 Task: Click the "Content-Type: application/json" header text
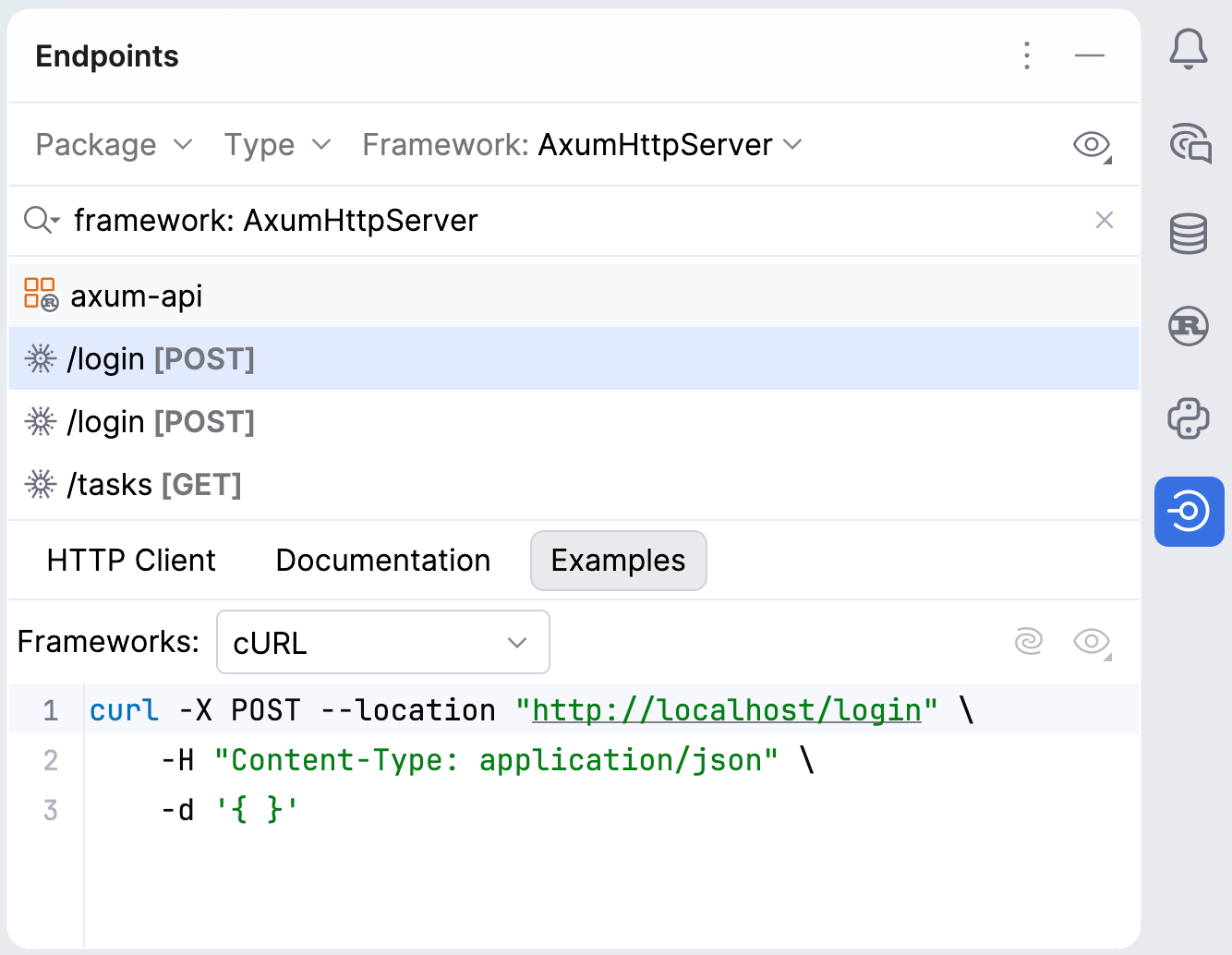click(x=496, y=760)
